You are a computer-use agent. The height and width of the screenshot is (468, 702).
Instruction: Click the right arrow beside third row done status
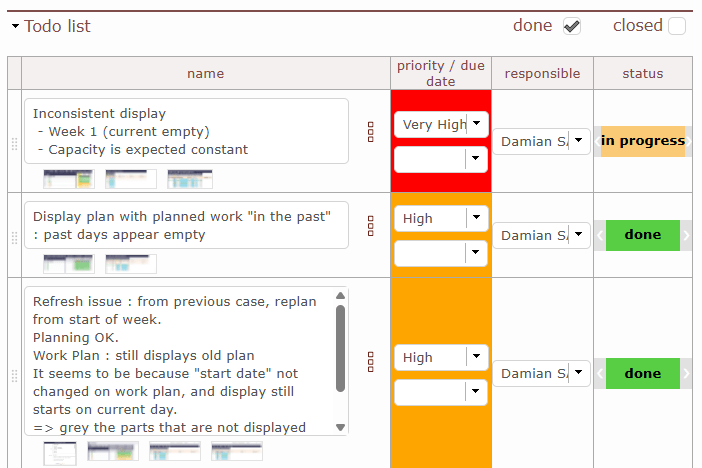click(x=686, y=373)
